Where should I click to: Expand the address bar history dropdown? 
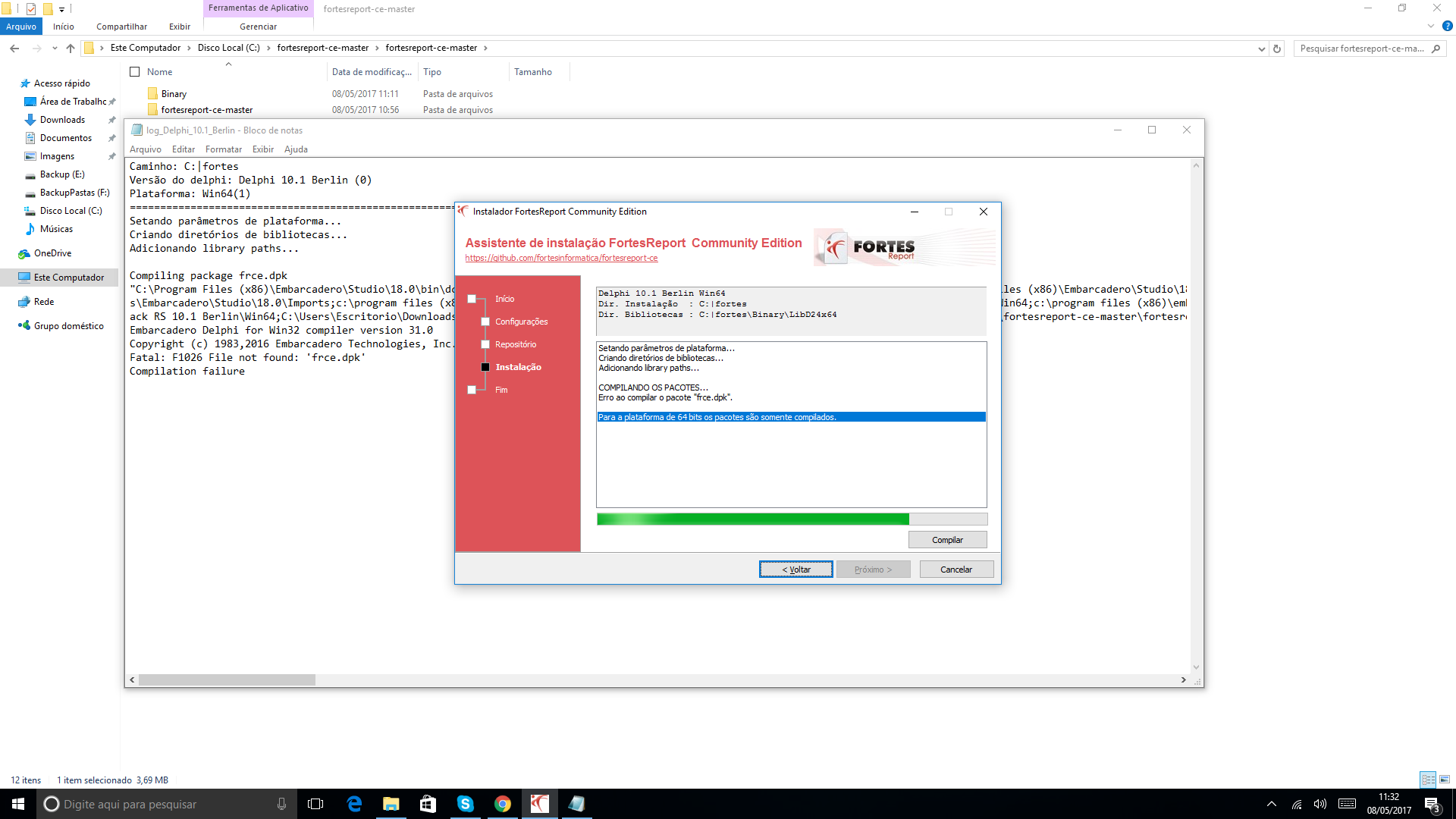point(1261,49)
